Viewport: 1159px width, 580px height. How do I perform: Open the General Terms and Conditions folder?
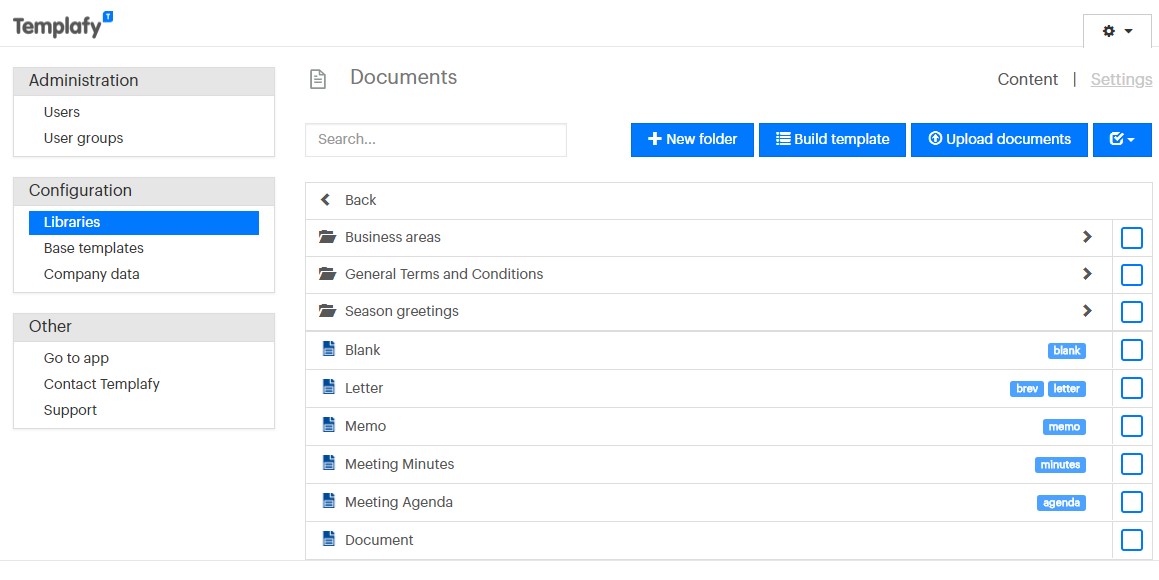1087,274
